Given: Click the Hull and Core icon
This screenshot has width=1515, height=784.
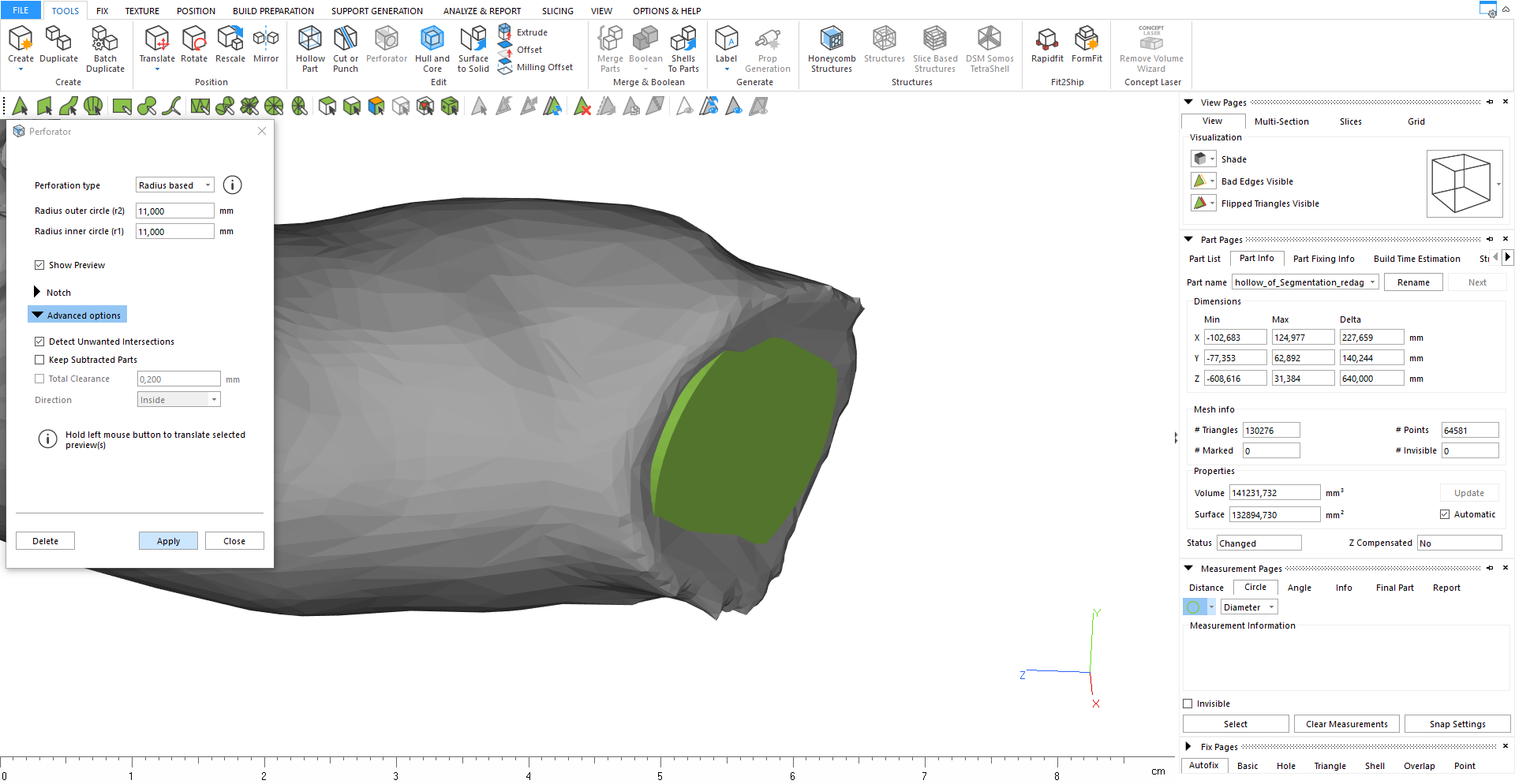Looking at the screenshot, I should [x=432, y=39].
